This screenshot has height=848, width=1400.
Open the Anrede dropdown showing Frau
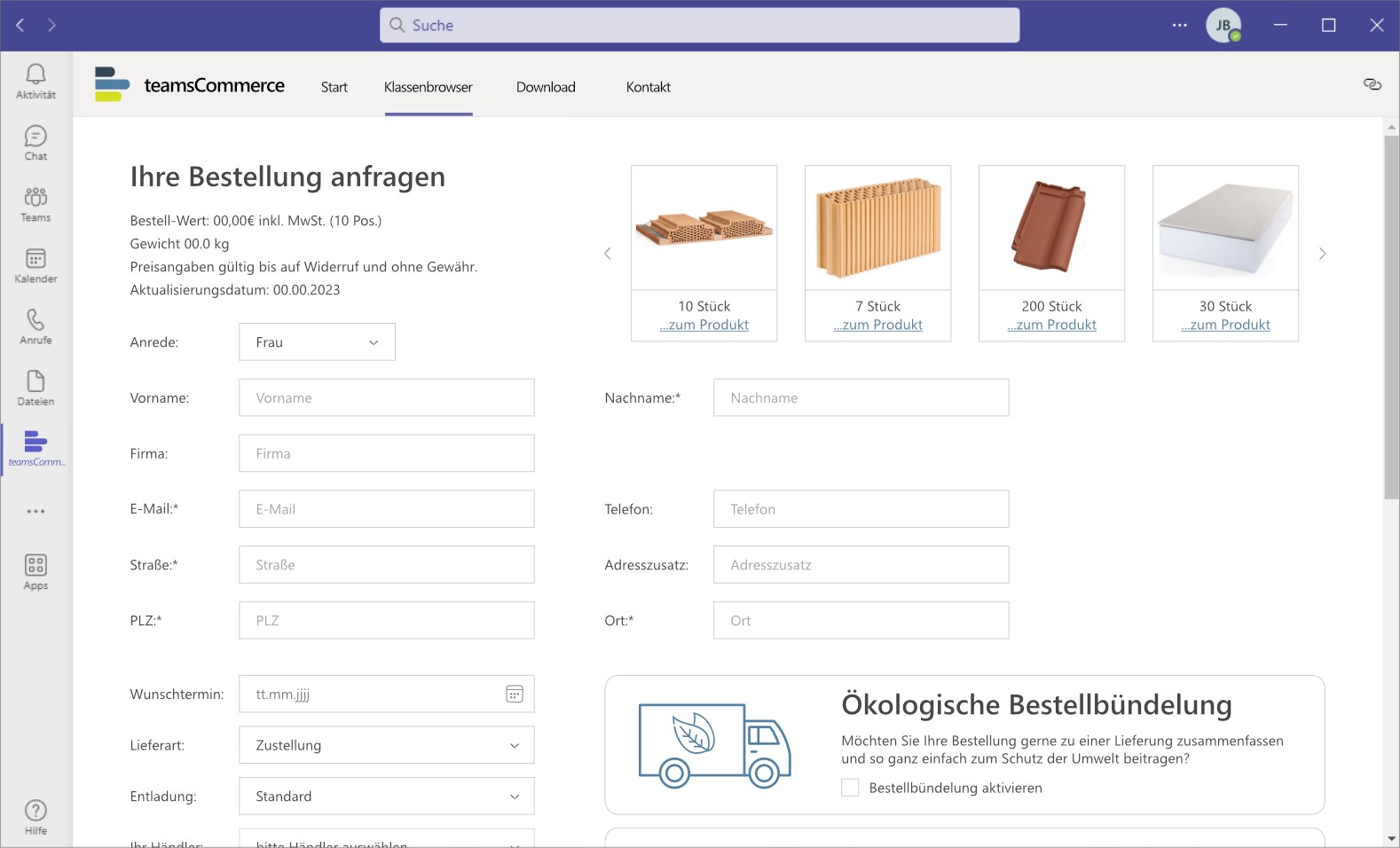[317, 342]
